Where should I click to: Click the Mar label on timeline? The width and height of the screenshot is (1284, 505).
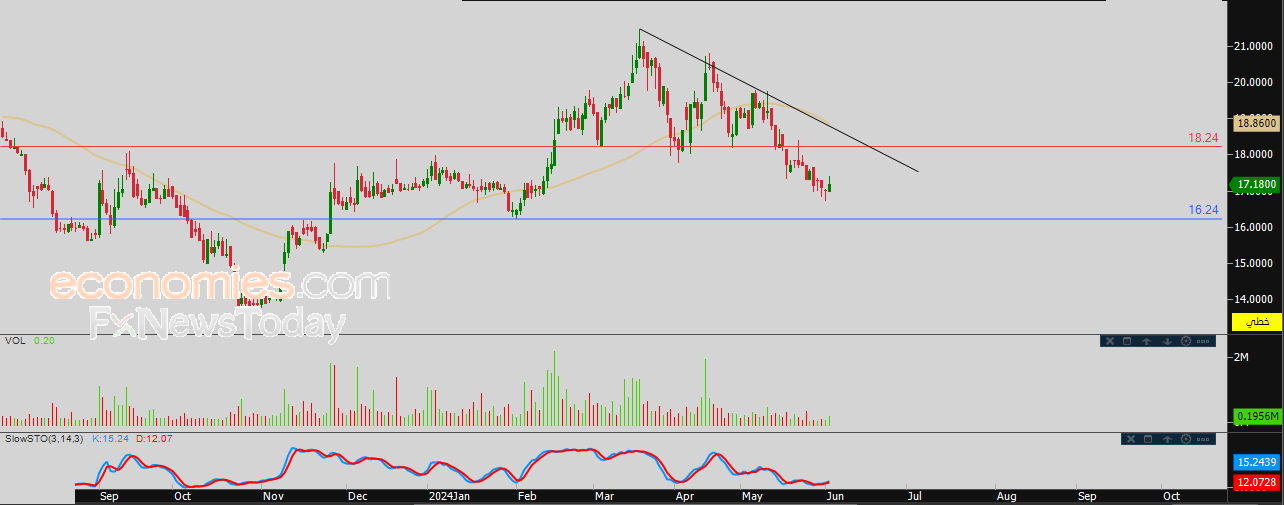tap(604, 495)
